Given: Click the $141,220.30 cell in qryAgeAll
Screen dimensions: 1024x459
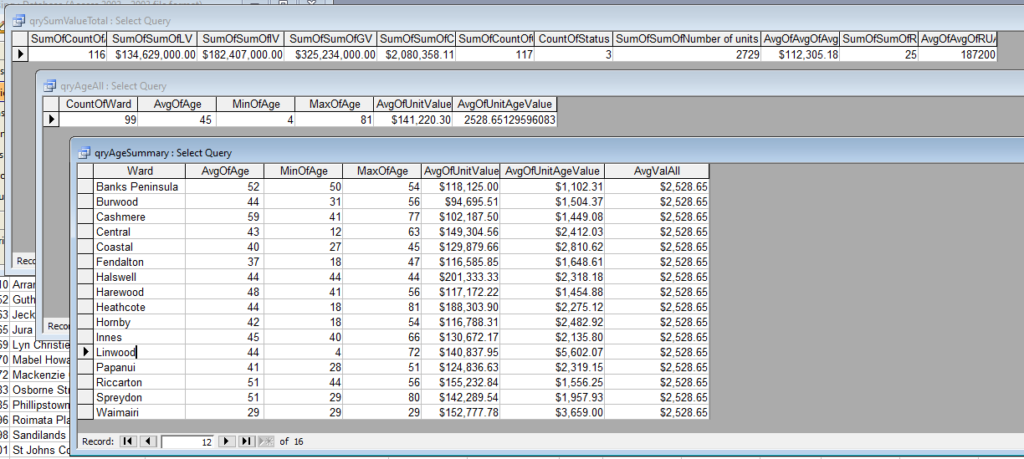Looking at the screenshot, I should (413, 119).
